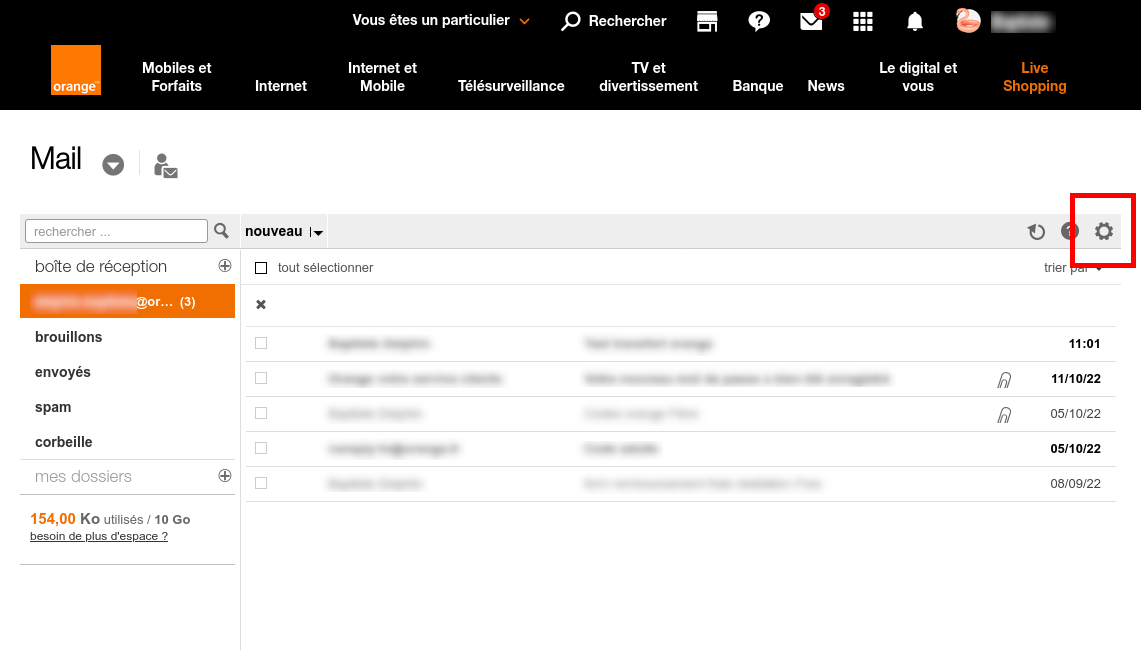The image size is (1141, 650).
Task: Open the message received at 11:01
Action: [x=680, y=344]
